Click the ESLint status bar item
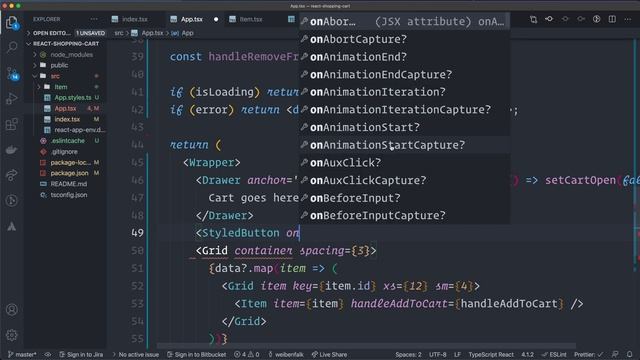Screen dimensions: 640x360 pos(554,354)
